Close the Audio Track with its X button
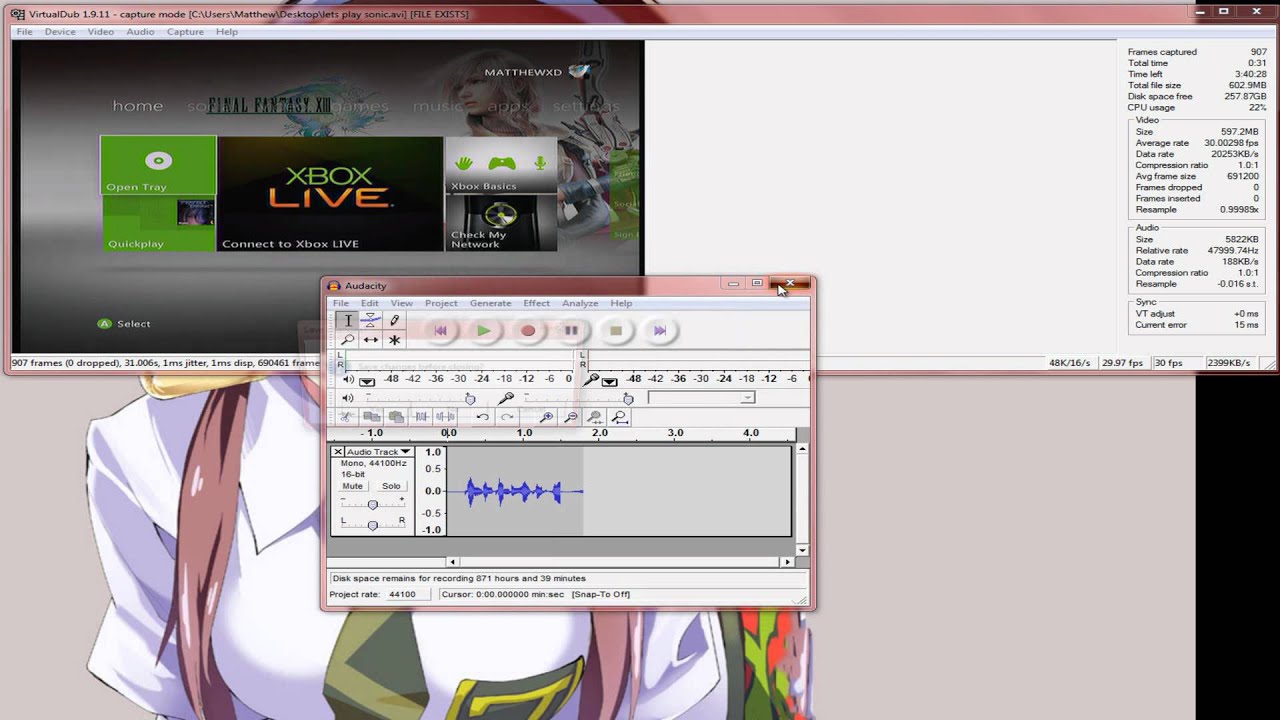Viewport: 1280px width, 720px height. [x=338, y=452]
